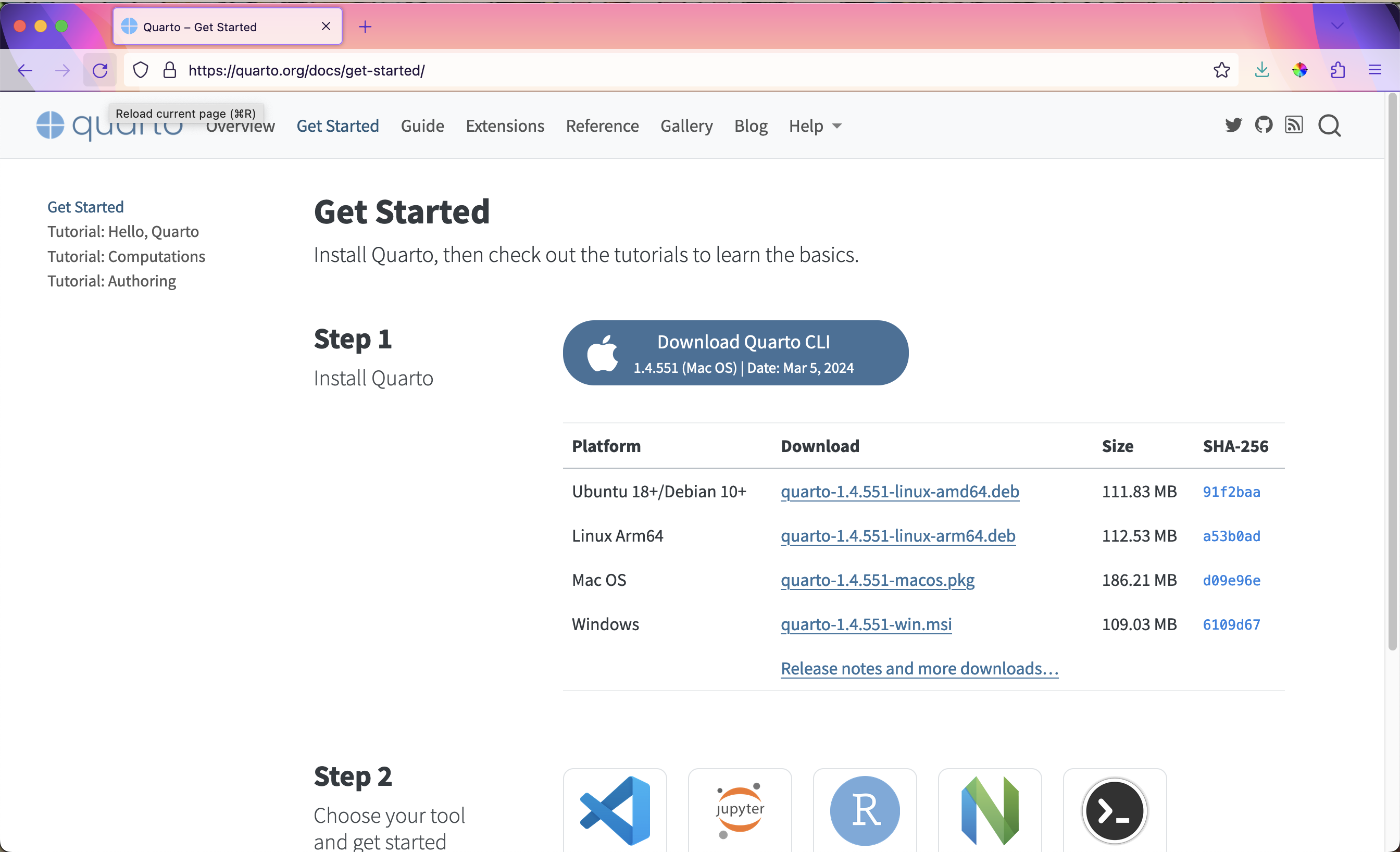Open the Text Editor terminal icon
The width and height of the screenshot is (1400, 852).
[1114, 809]
